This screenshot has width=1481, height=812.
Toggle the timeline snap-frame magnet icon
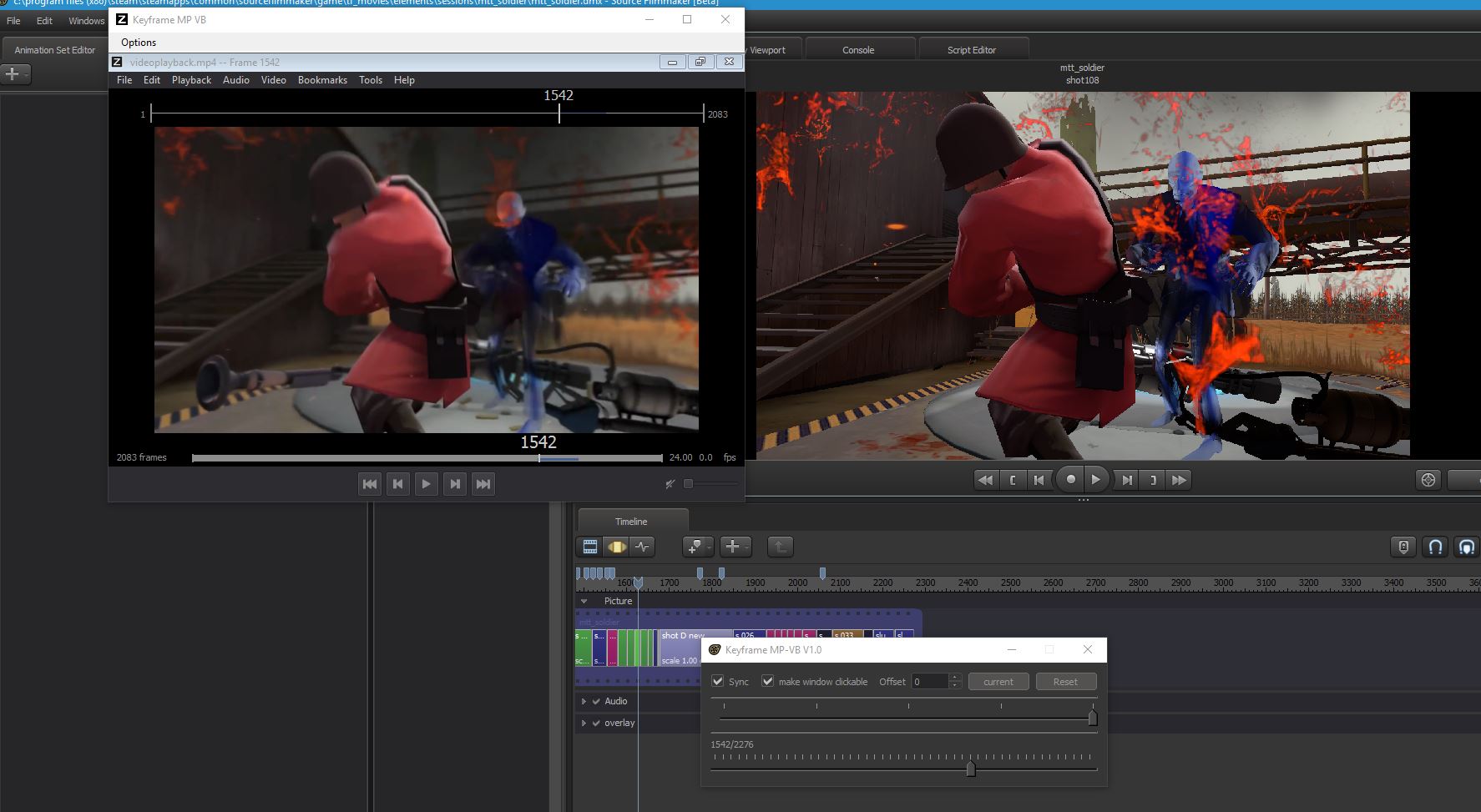point(1467,547)
